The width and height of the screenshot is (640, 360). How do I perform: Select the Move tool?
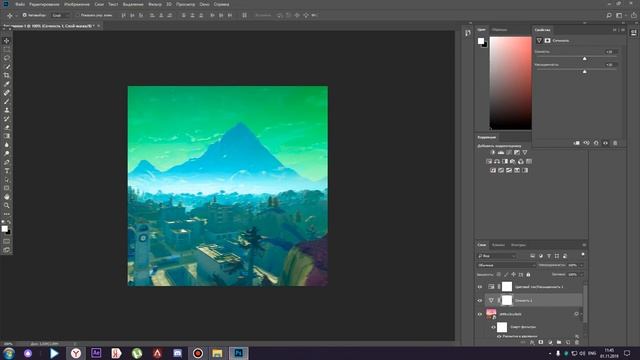click(x=7, y=41)
